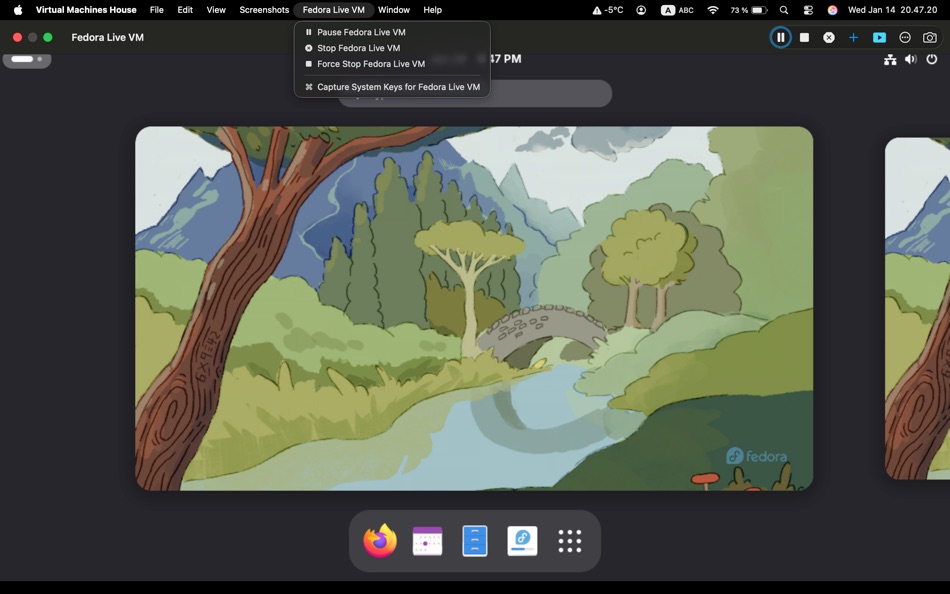Click the GNOME power icon
950x594 pixels.
932,59
